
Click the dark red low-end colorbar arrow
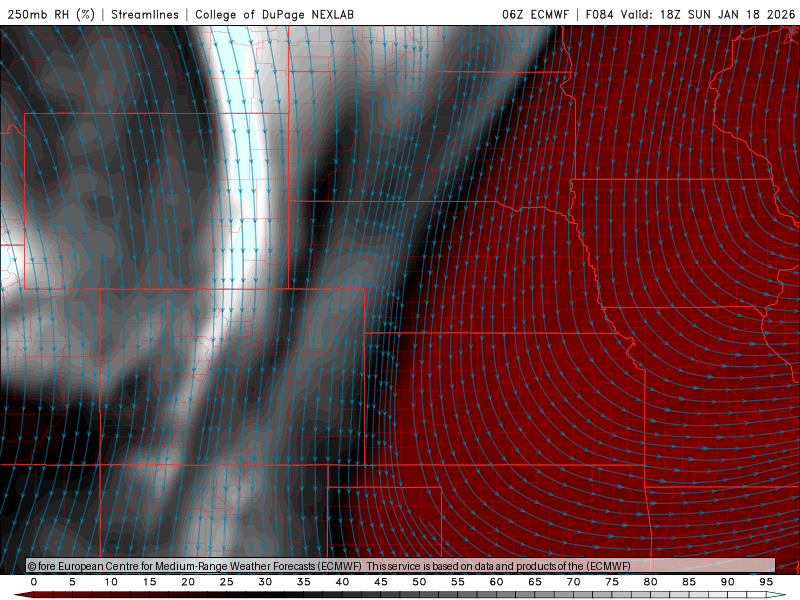coord(23,595)
